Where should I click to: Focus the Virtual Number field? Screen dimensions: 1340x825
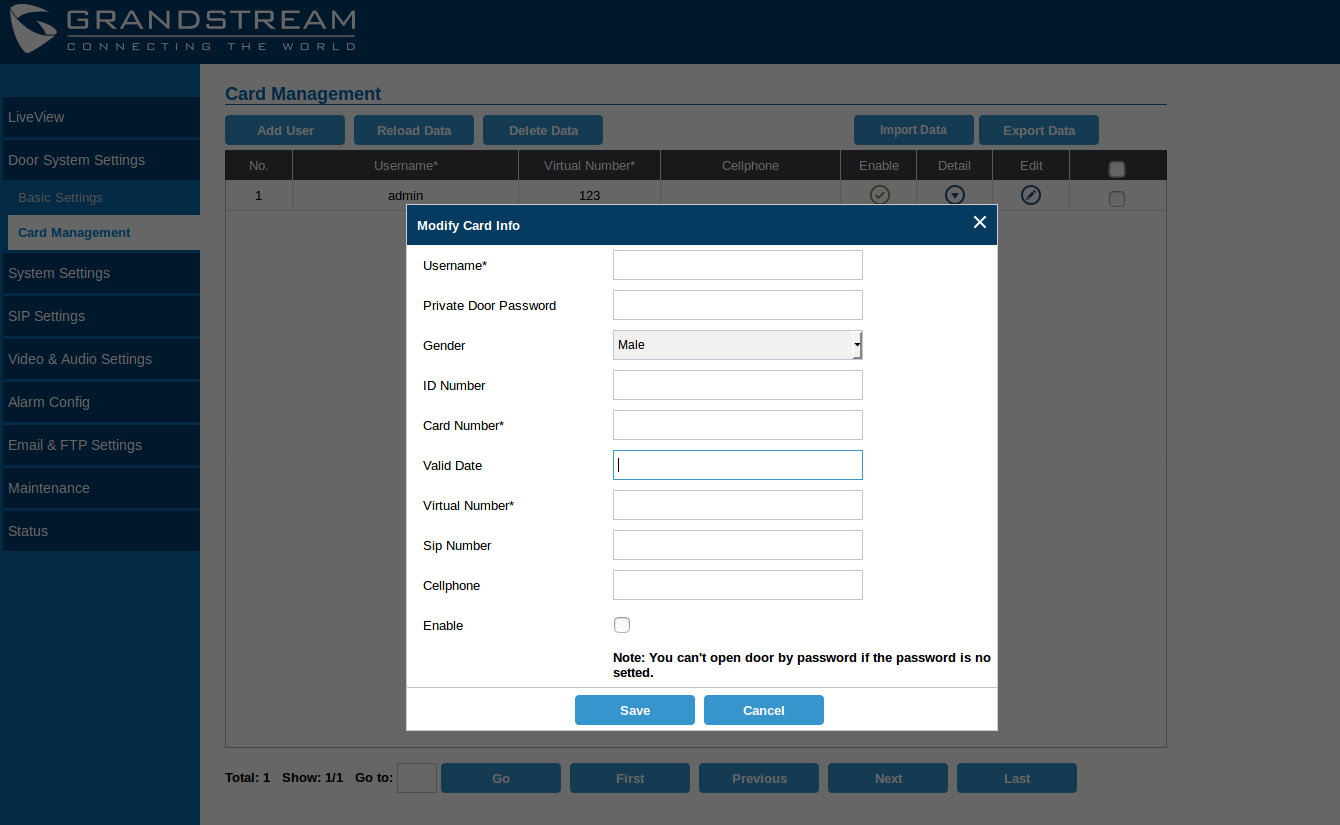(x=738, y=505)
